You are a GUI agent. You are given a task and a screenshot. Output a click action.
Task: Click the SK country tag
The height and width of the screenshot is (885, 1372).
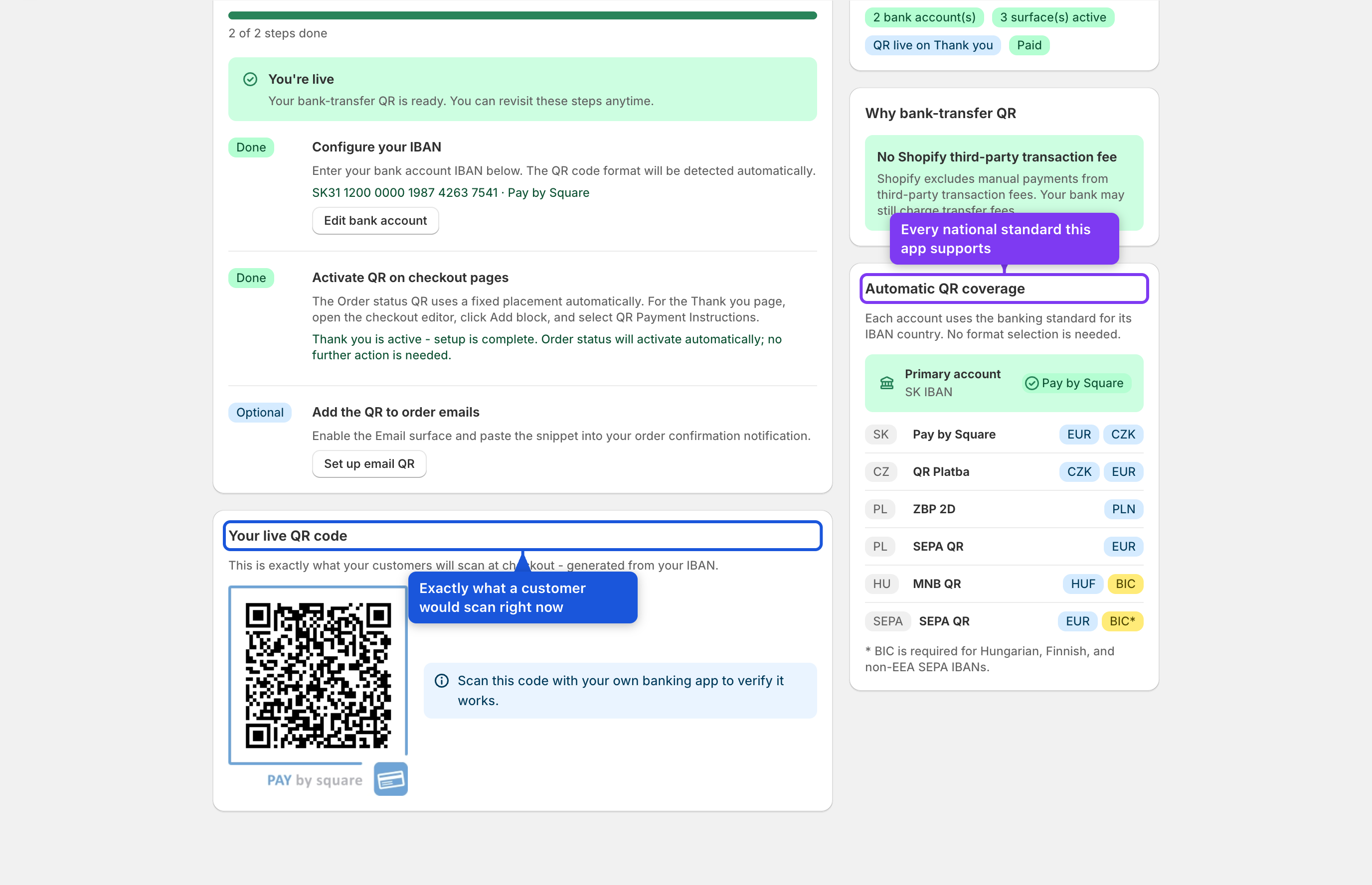[x=880, y=435]
